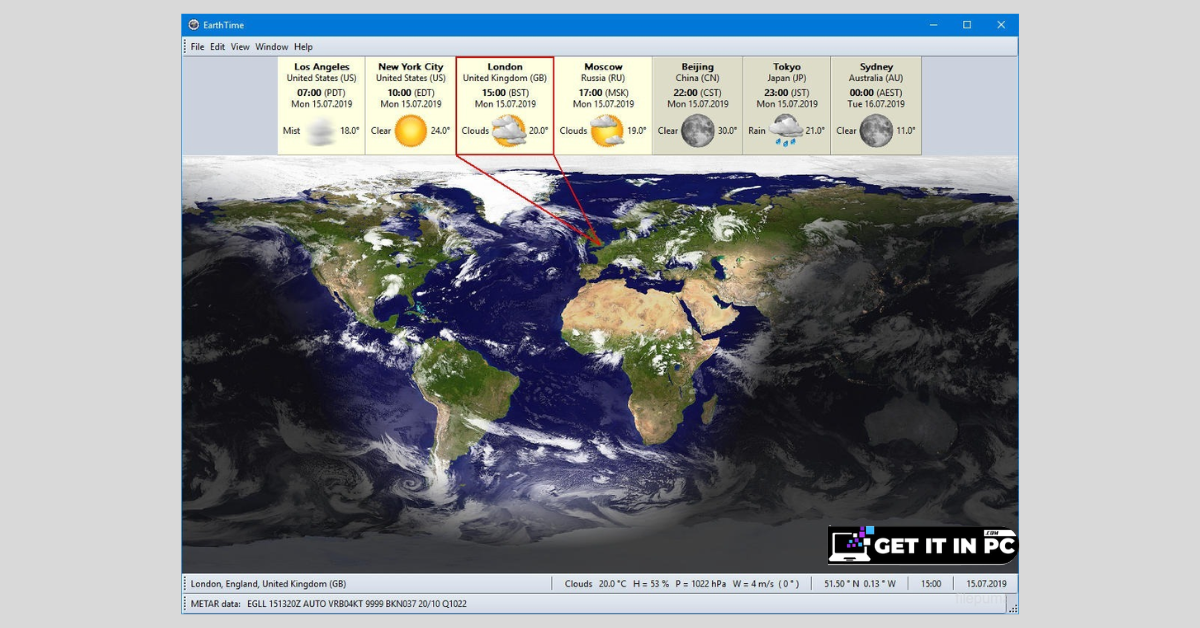The height and width of the screenshot is (628, 1200).
Task: Click the status bar time 15:00
Action: point(930,584)
